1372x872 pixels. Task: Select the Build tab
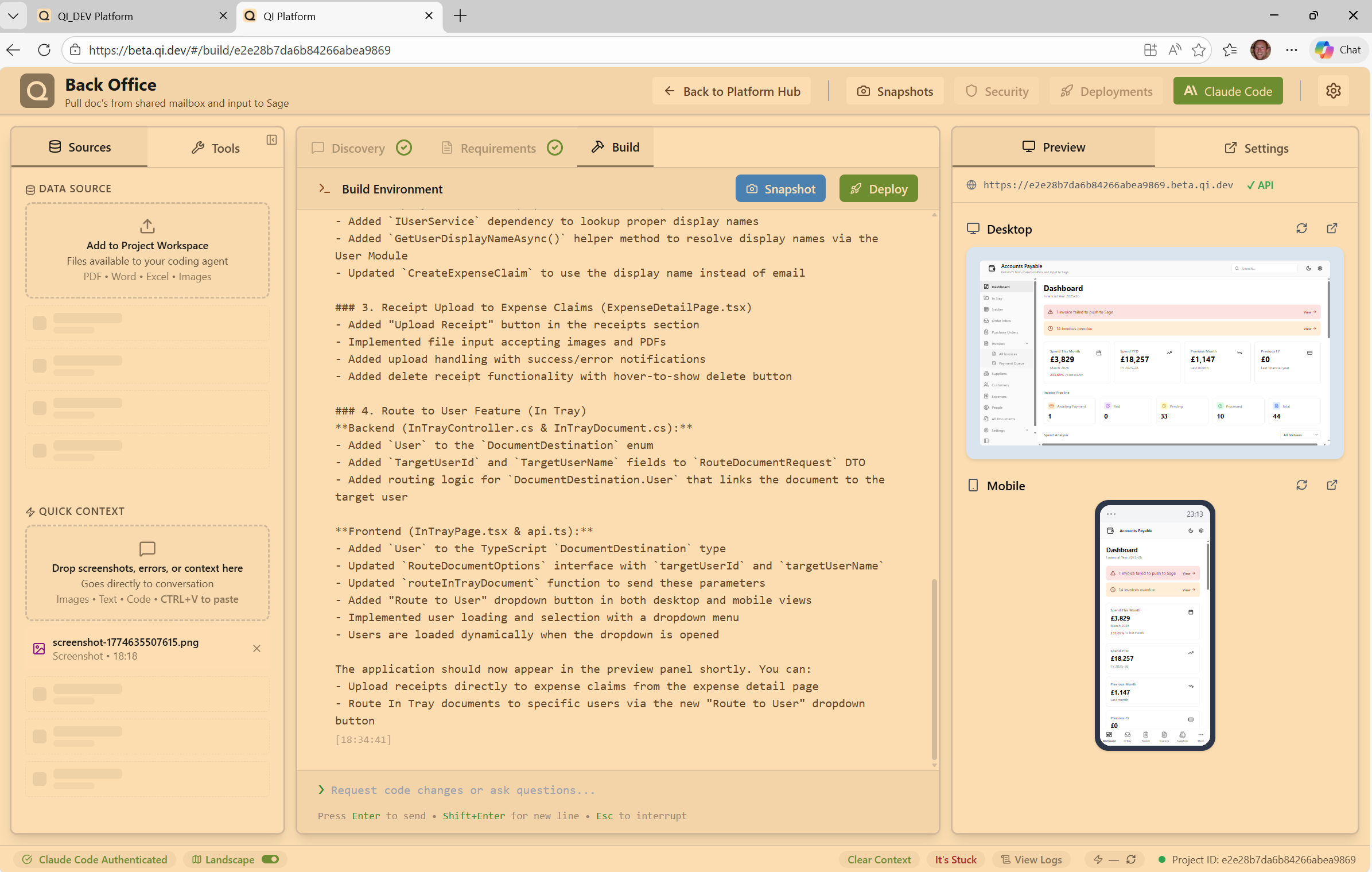point(615,147)
